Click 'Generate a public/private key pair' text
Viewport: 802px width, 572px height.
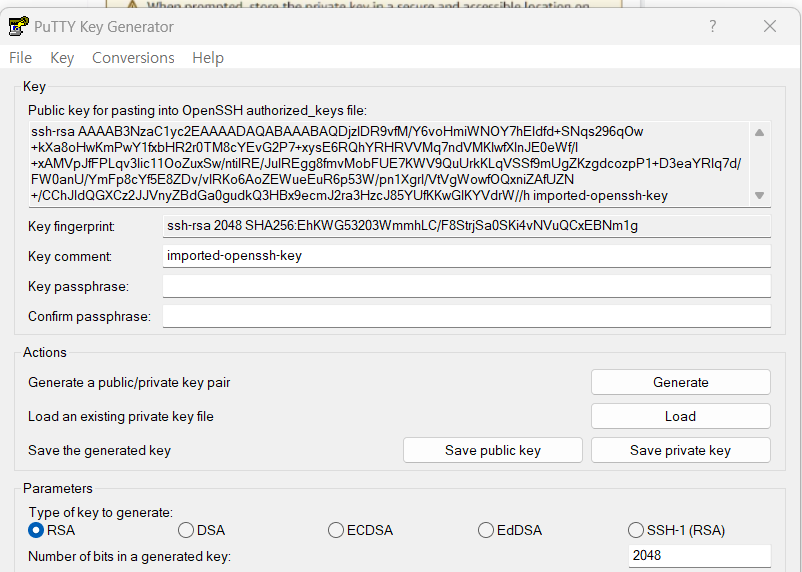[x=129, y=383]
